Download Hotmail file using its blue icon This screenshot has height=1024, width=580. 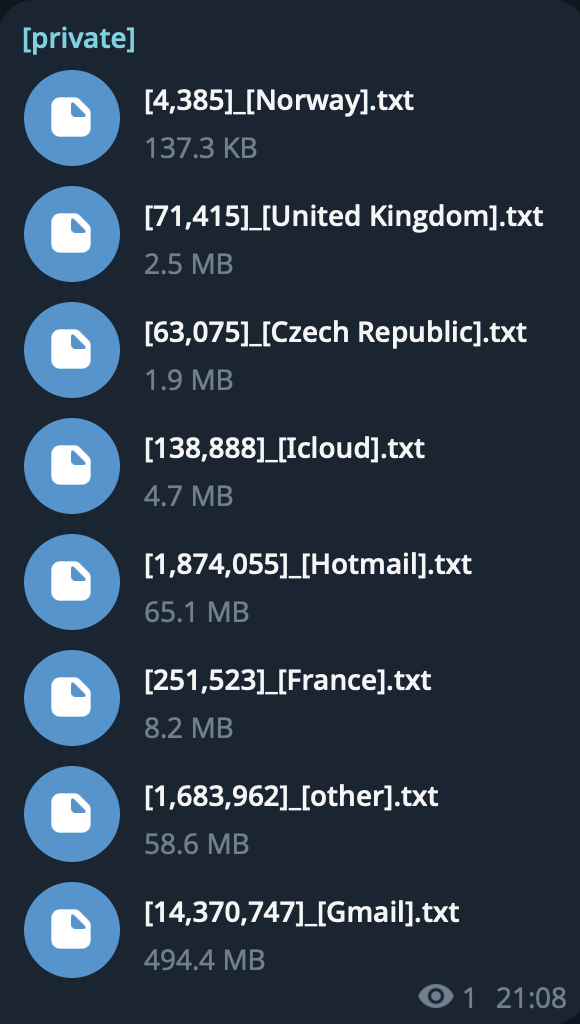(x=72, y=582)
